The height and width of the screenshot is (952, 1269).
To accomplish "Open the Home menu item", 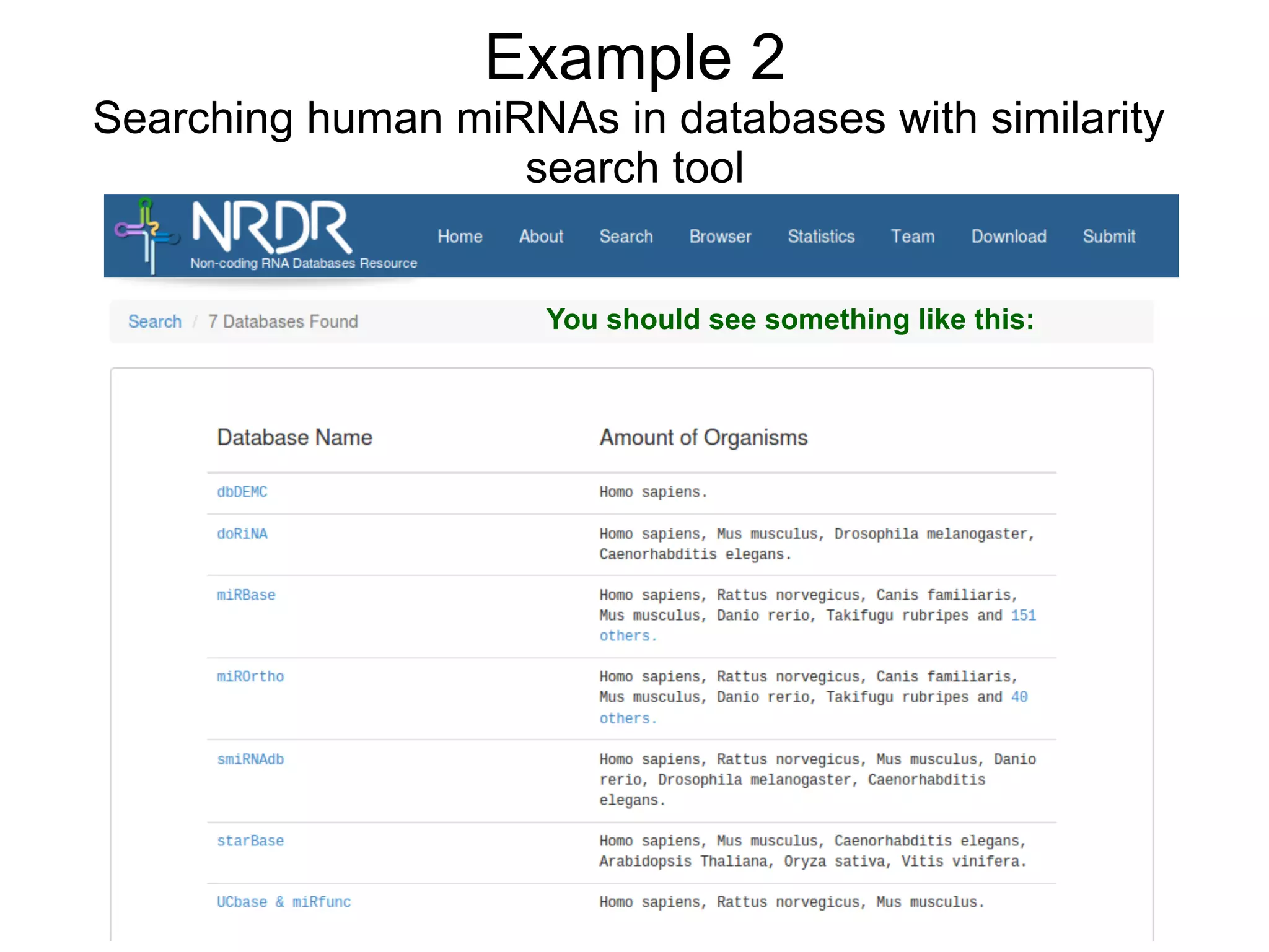I will [460, 237].
